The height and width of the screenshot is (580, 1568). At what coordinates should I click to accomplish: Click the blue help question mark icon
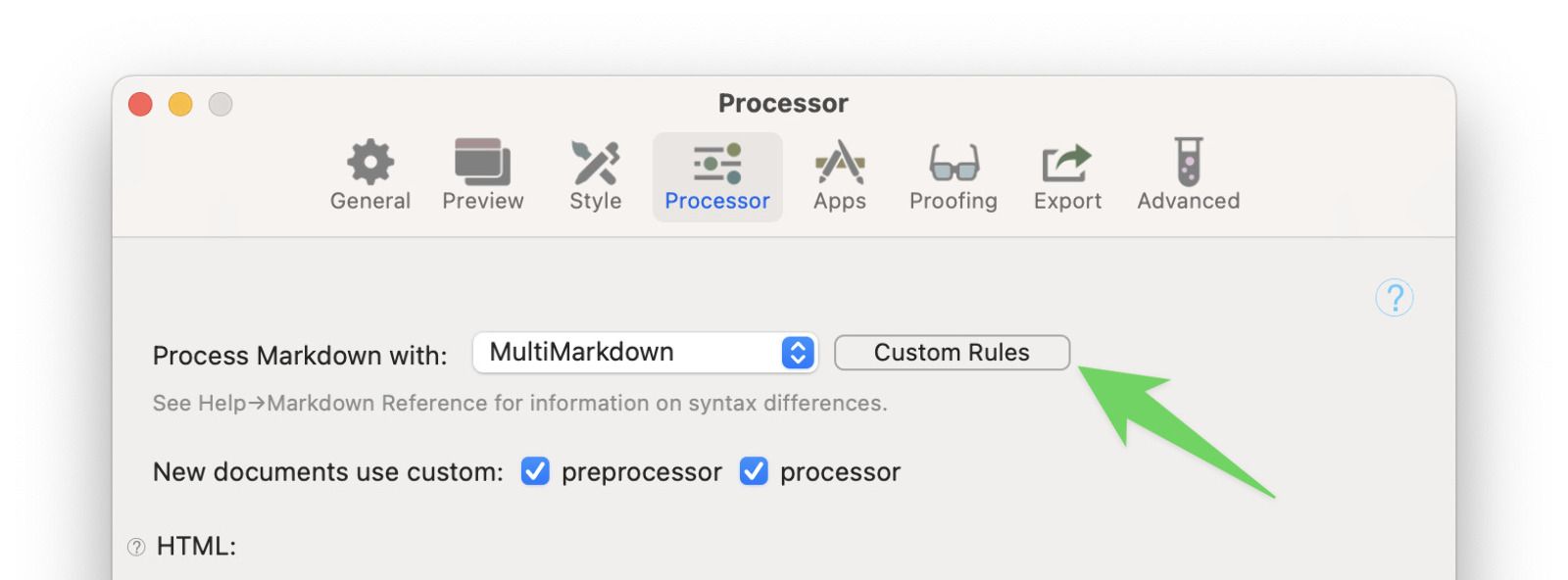pos(1395,298)
